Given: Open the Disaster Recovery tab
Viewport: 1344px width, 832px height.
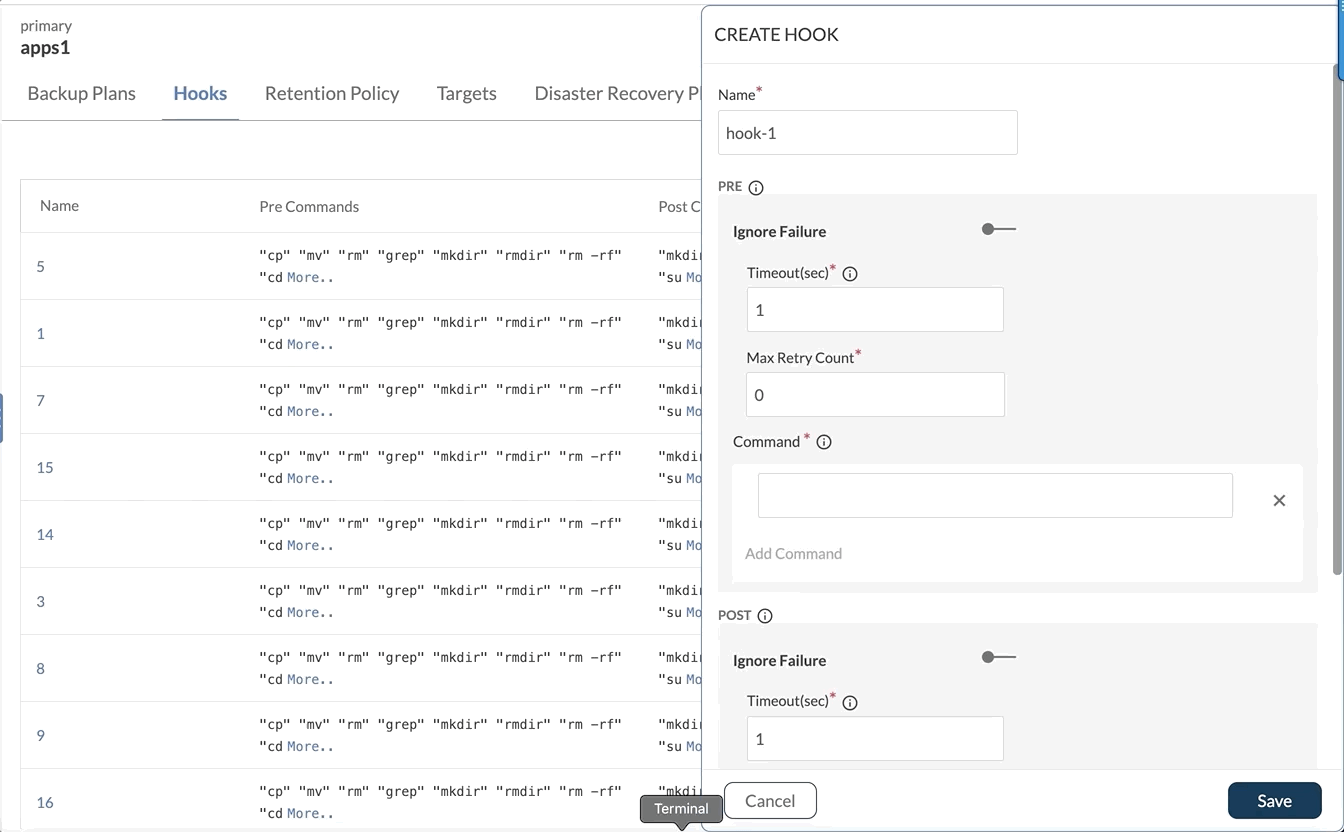Looking at the screenshot, I should tap(617, 93).
